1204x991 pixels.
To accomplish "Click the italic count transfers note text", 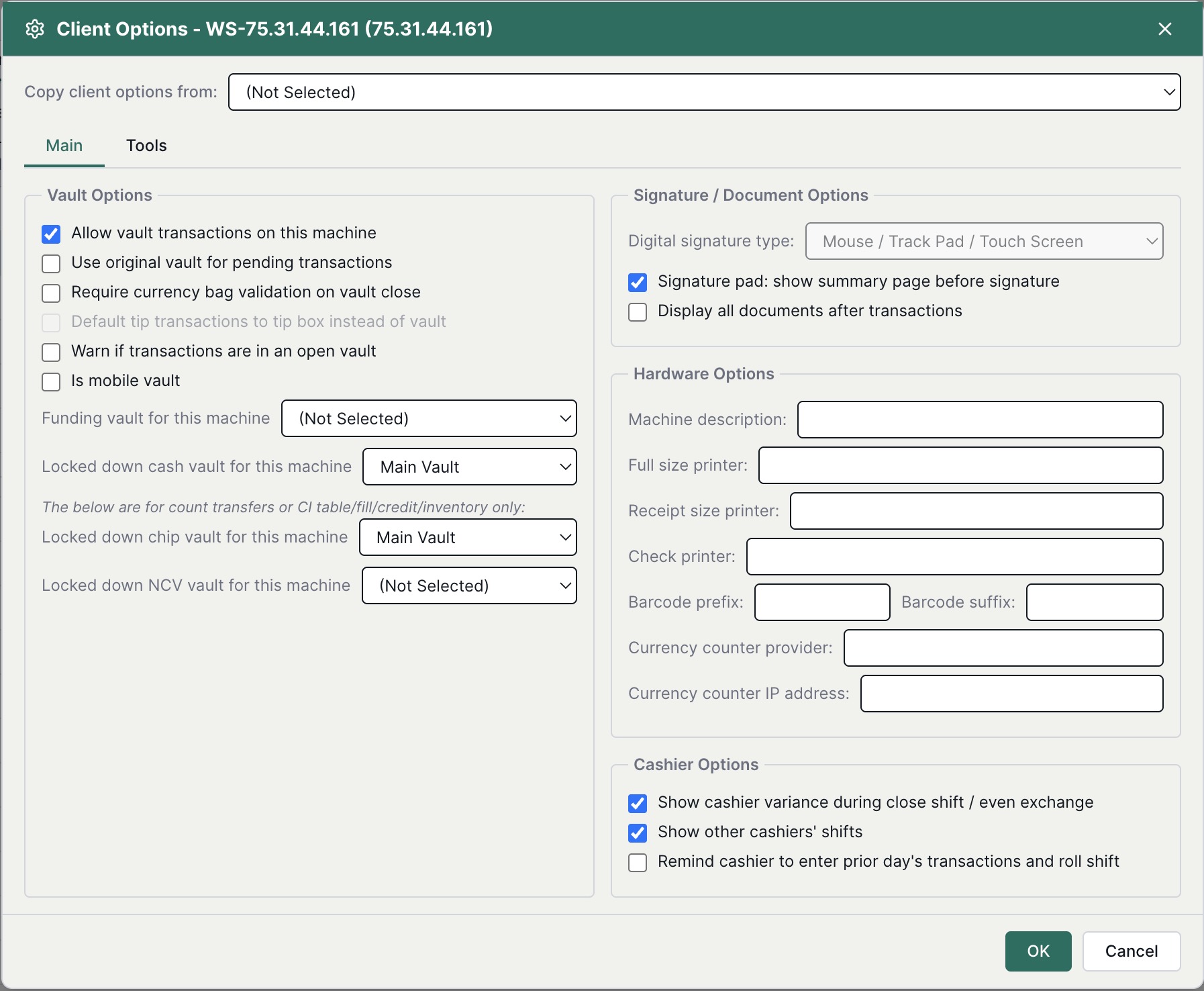I will click(283, 508).
